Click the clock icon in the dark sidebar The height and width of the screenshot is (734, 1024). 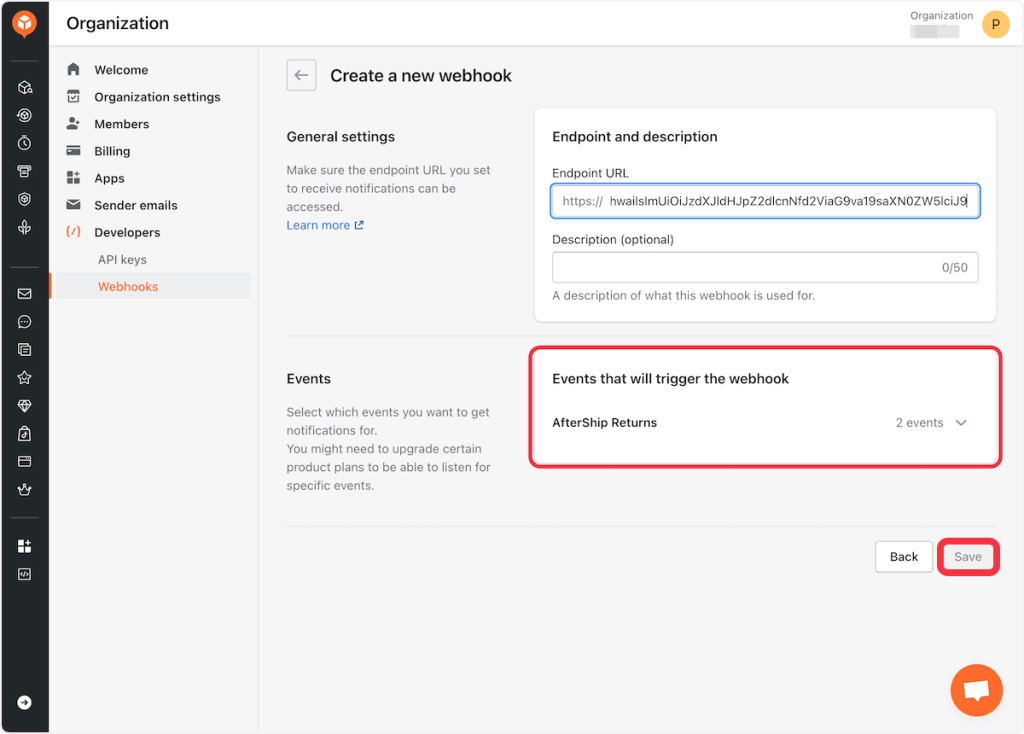point(24,143)
